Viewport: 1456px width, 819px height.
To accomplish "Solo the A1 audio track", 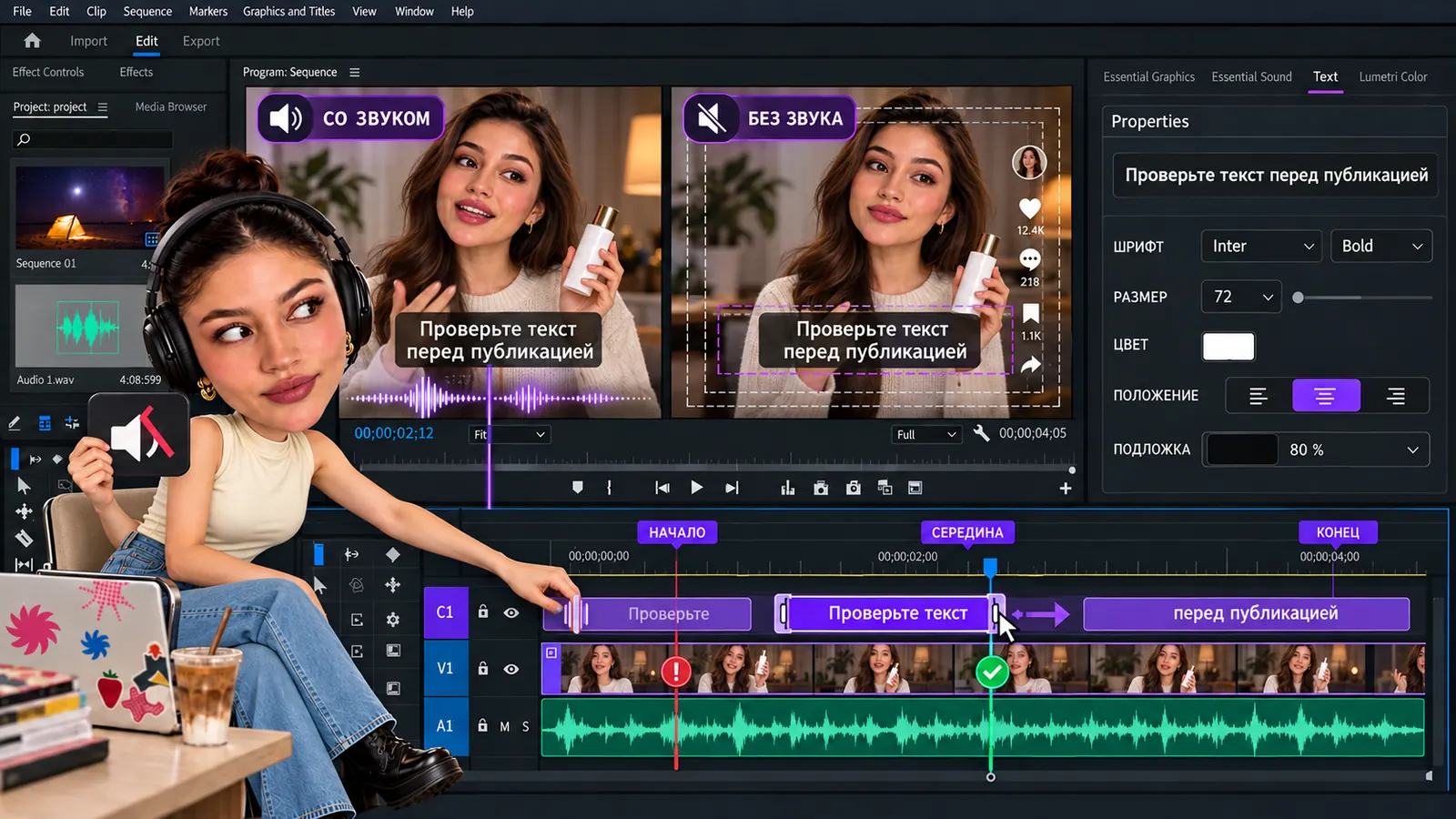I will click(x=525, y=726).
